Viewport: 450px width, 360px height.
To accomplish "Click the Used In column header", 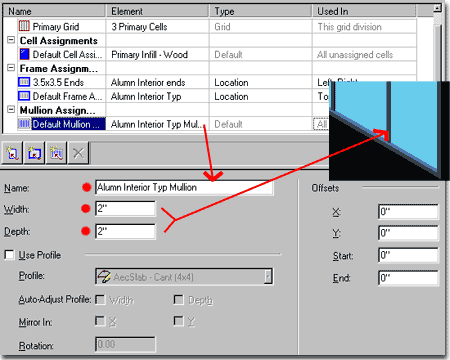I will [x=364, y=11].
